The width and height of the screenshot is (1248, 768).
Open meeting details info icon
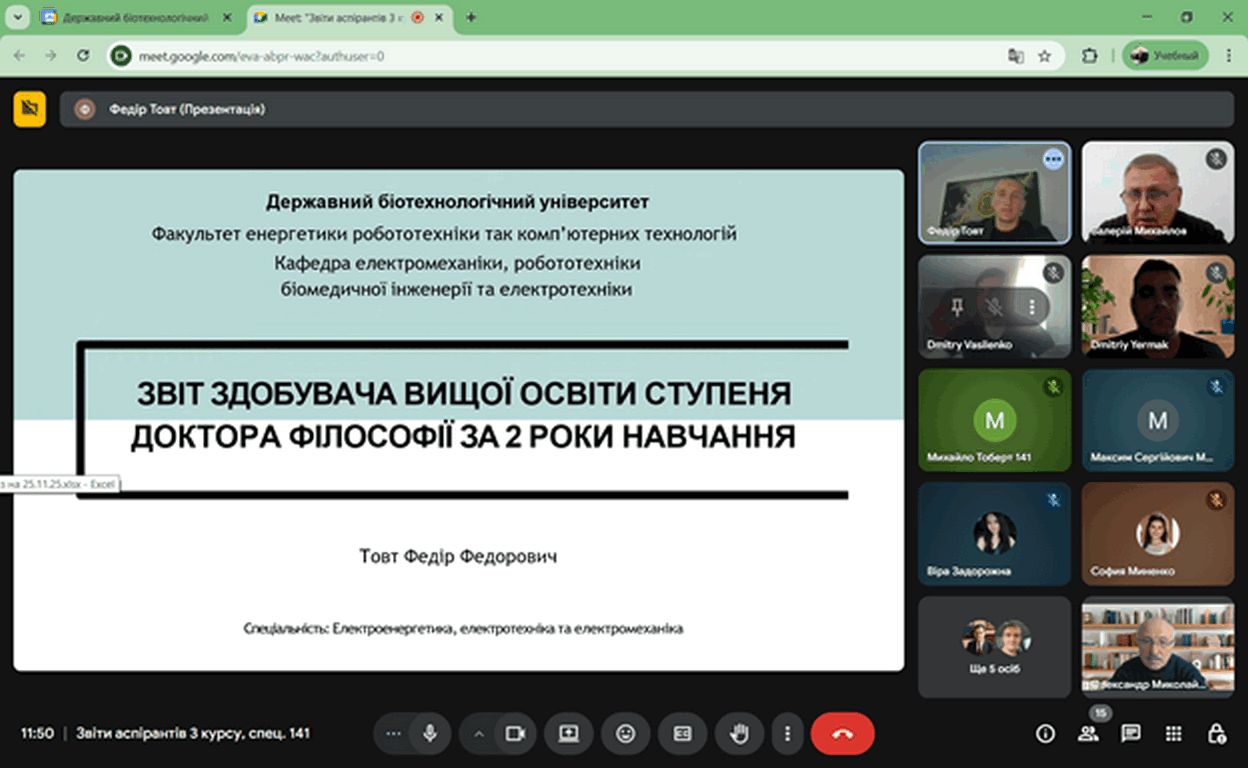coord(1045,733)
